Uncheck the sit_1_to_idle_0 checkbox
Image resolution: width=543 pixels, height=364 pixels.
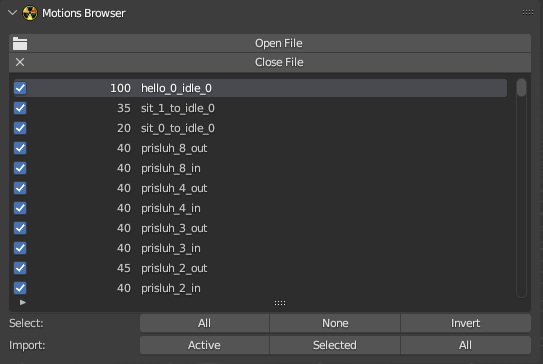coord(20,108)
